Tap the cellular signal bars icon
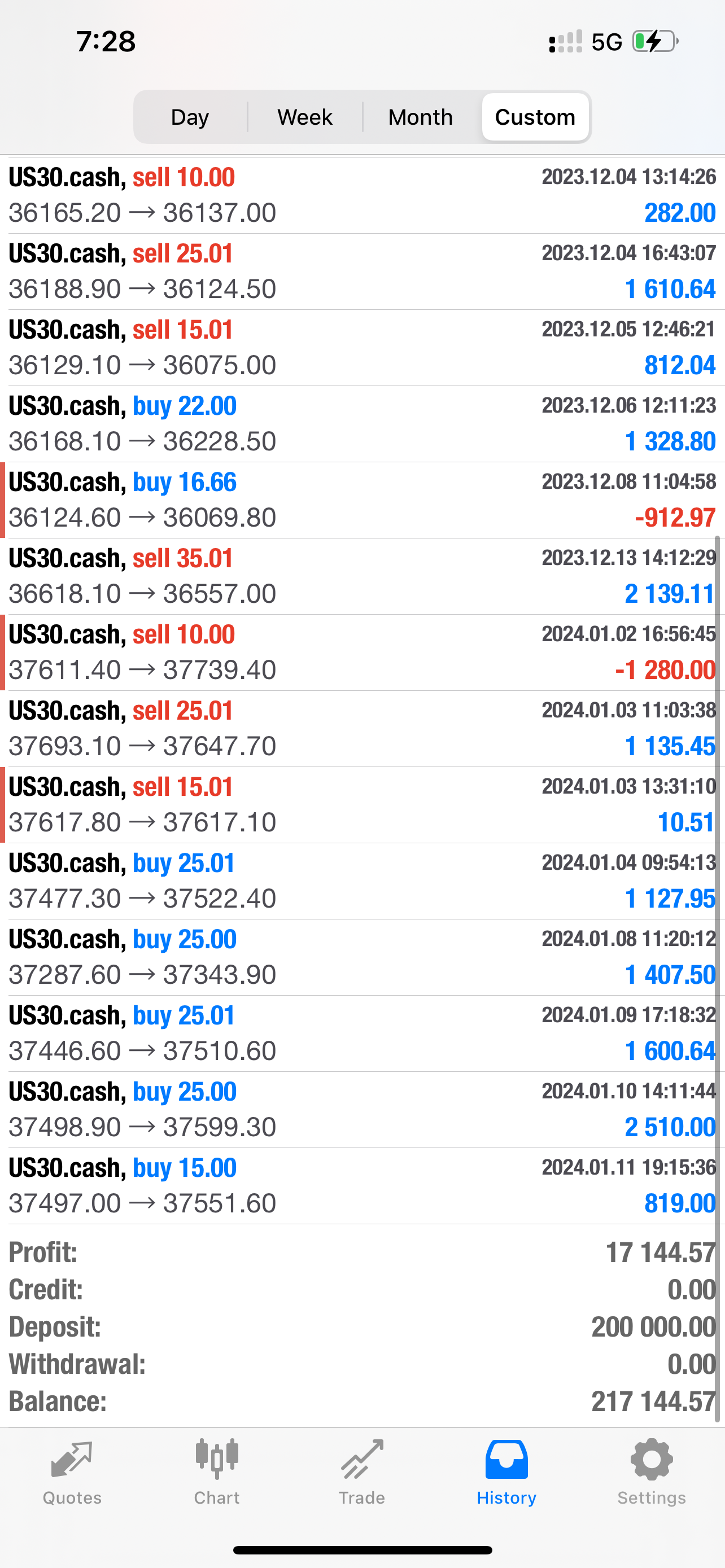Screen dimensions: 725x1568 (x=566, y=42)
